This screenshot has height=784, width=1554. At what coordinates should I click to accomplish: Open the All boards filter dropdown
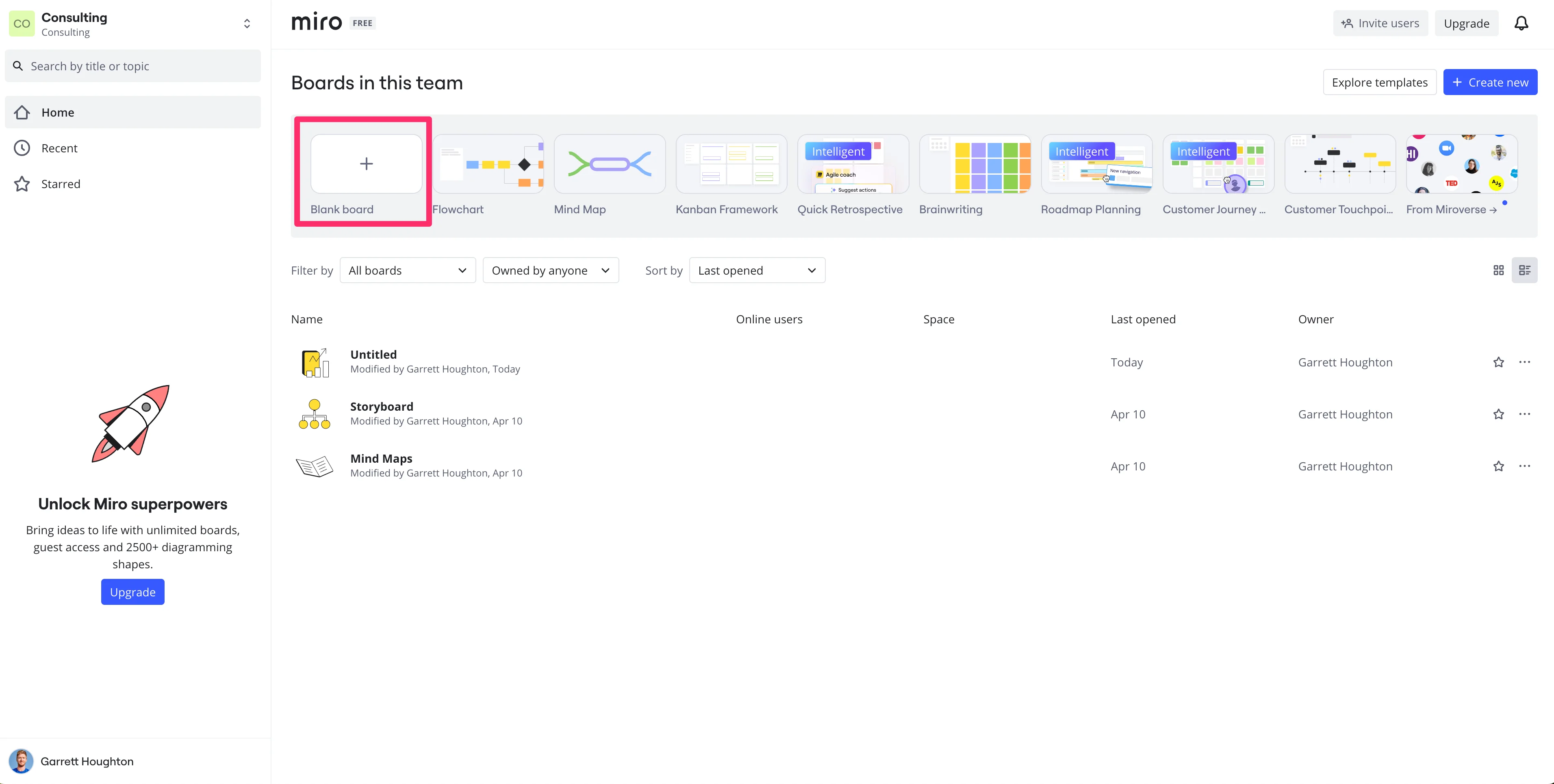tap(407, 270)
